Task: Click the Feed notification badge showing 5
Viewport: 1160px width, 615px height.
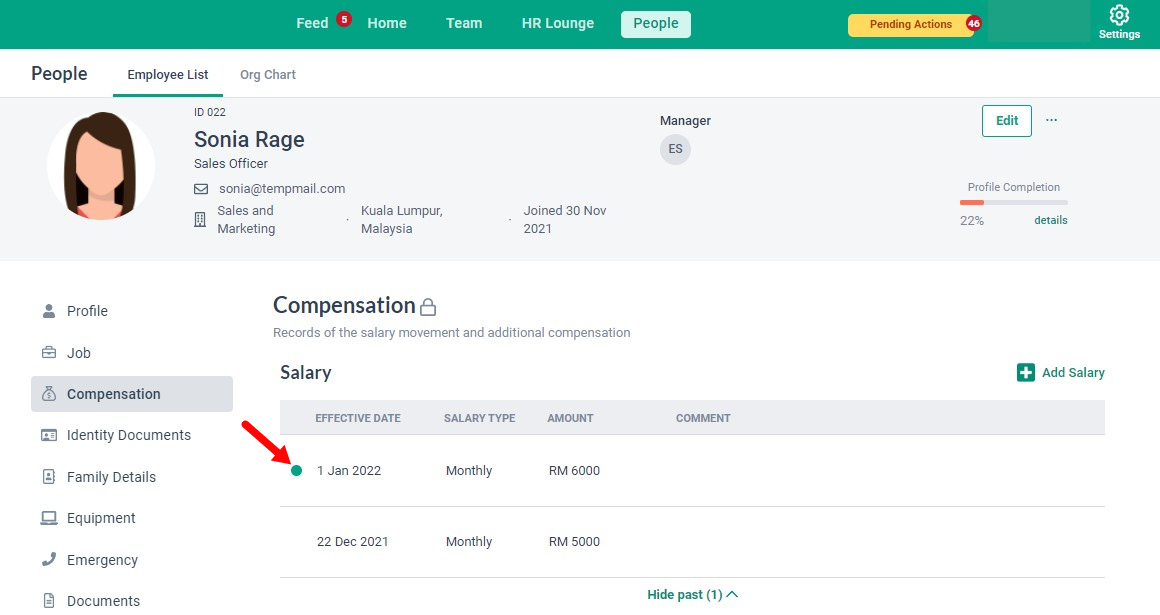Action: 344,19
